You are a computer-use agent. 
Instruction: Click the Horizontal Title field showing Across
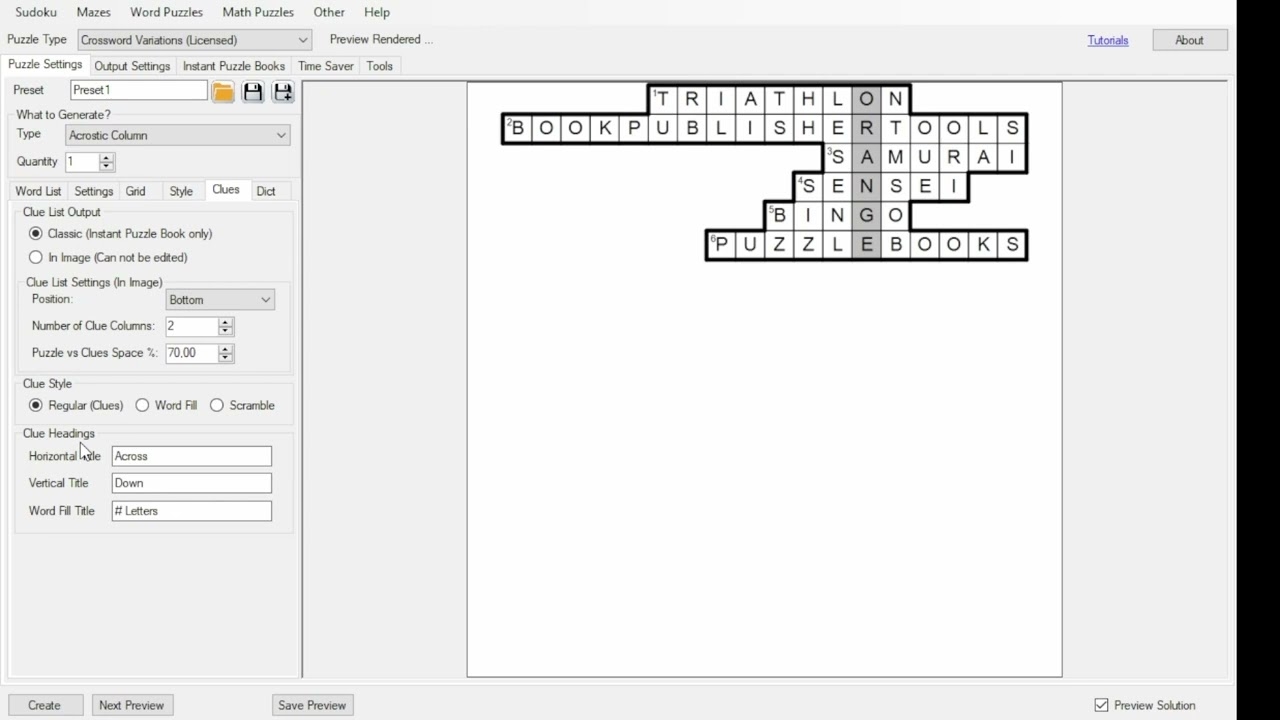(x=191, y=455)
